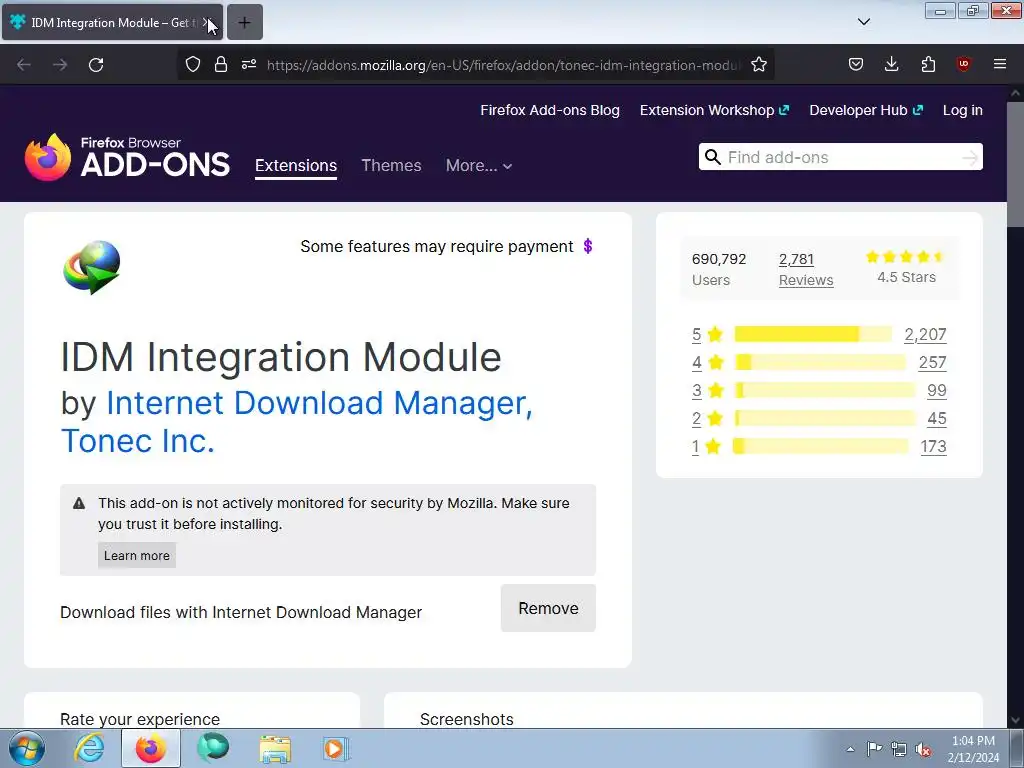Viewport: 1024px width, 768px height.
Task: Click the address bar URL
Action: pyautogui.click(x=503, y=65)
